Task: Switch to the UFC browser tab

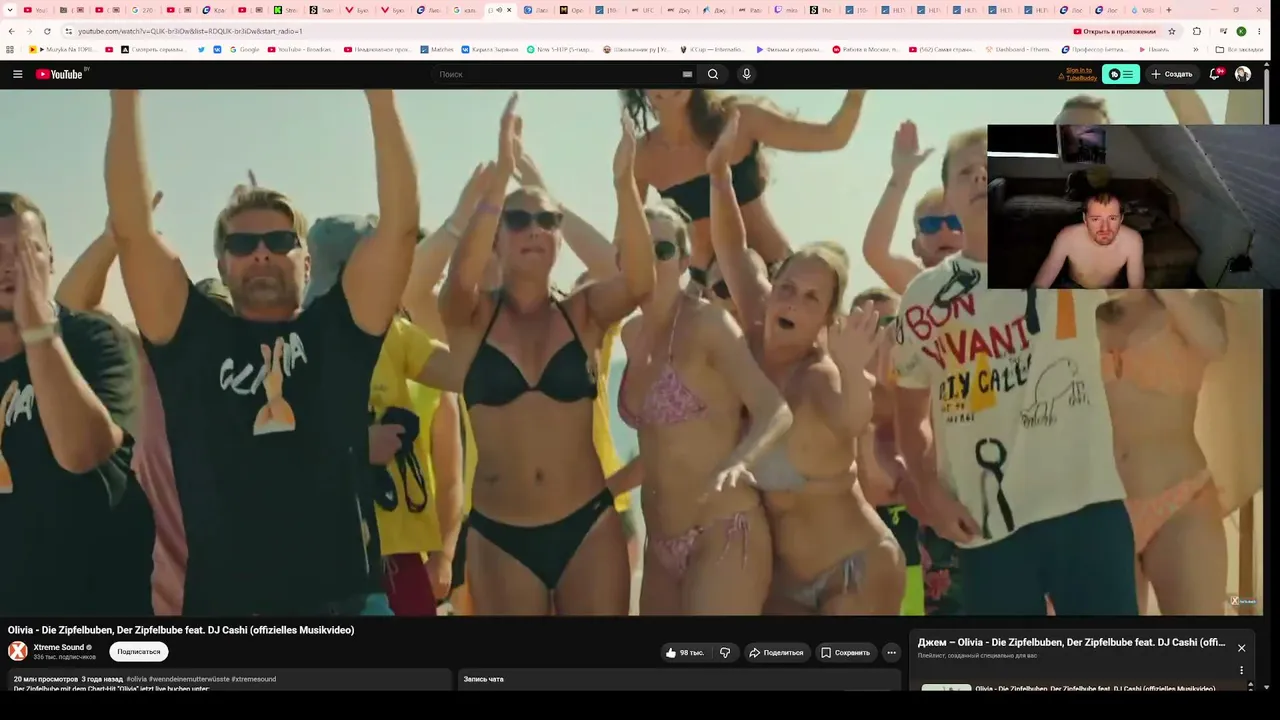Action: click(642, 10)
